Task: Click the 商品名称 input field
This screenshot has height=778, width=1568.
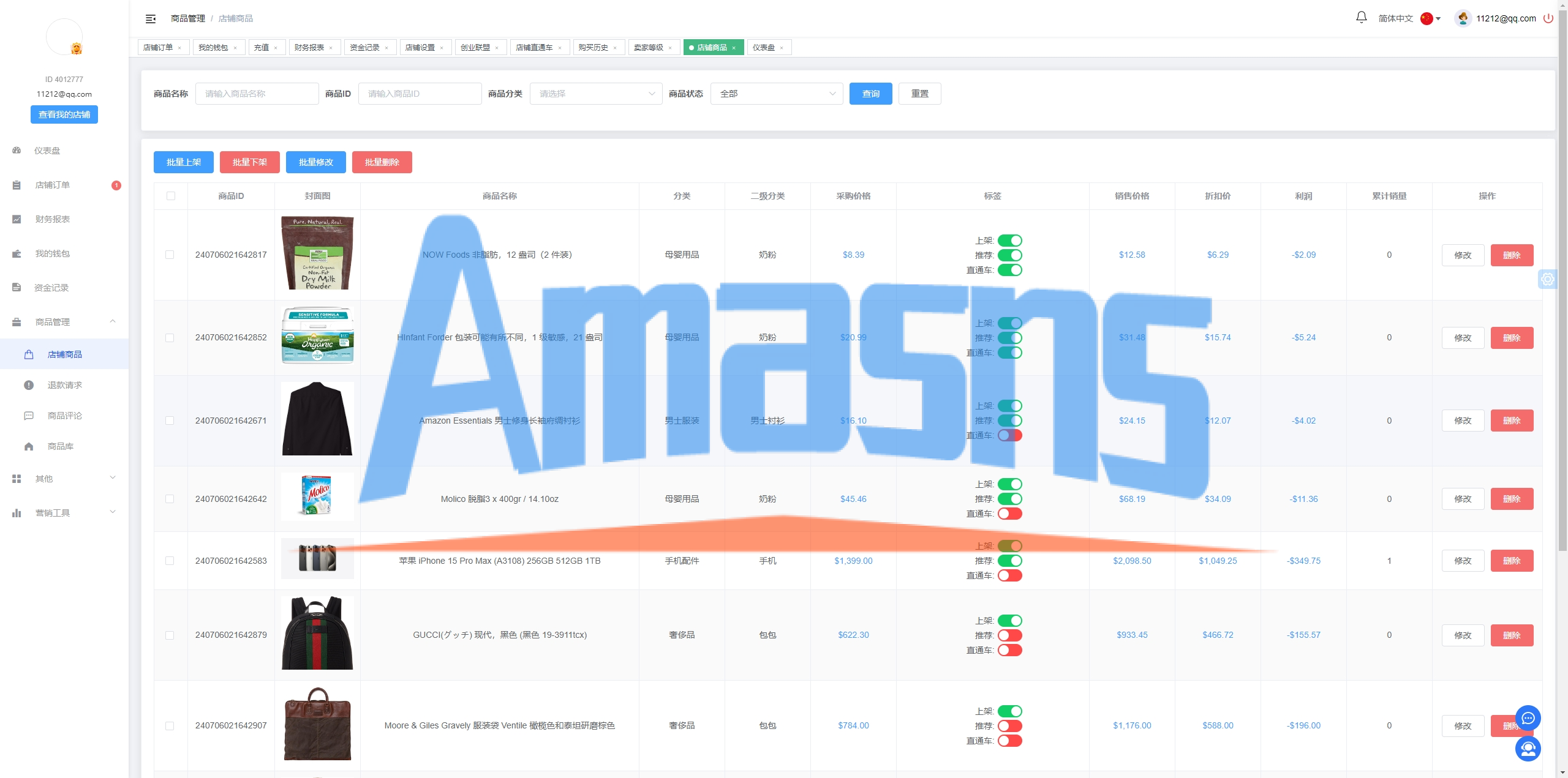Action: coord(257,94)
